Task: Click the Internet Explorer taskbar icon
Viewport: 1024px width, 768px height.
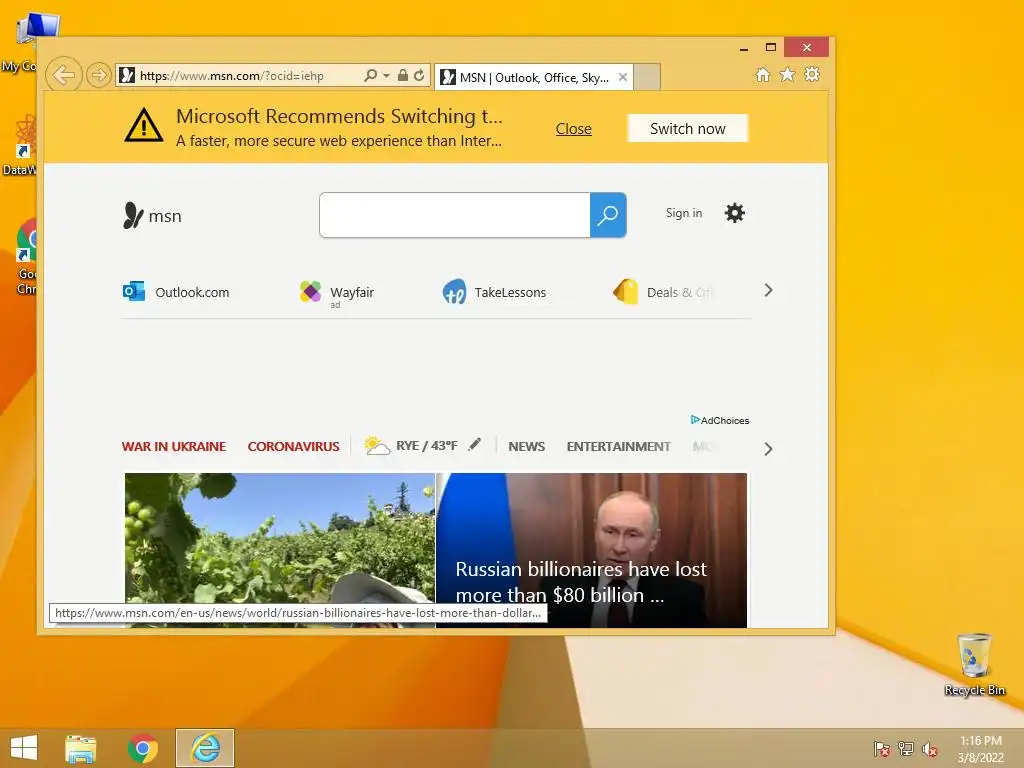Action: pyautogui.click(x=205, y=748)
